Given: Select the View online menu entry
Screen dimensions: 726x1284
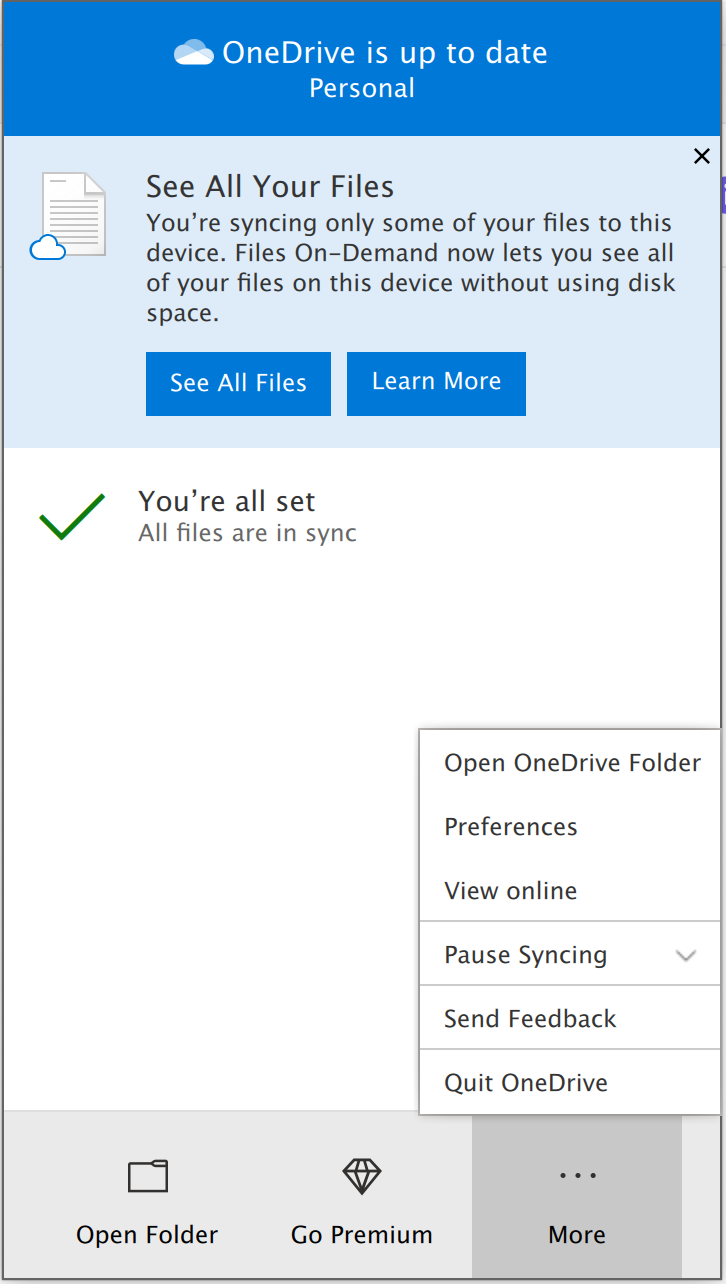Looking at the screenshot, I should 511,891.
